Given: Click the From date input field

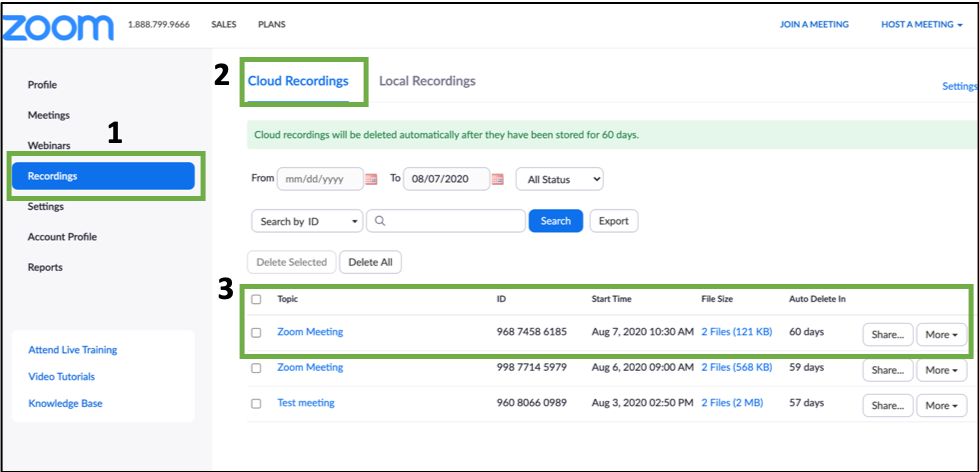Looking at the screenshot, I should point(320,179).
